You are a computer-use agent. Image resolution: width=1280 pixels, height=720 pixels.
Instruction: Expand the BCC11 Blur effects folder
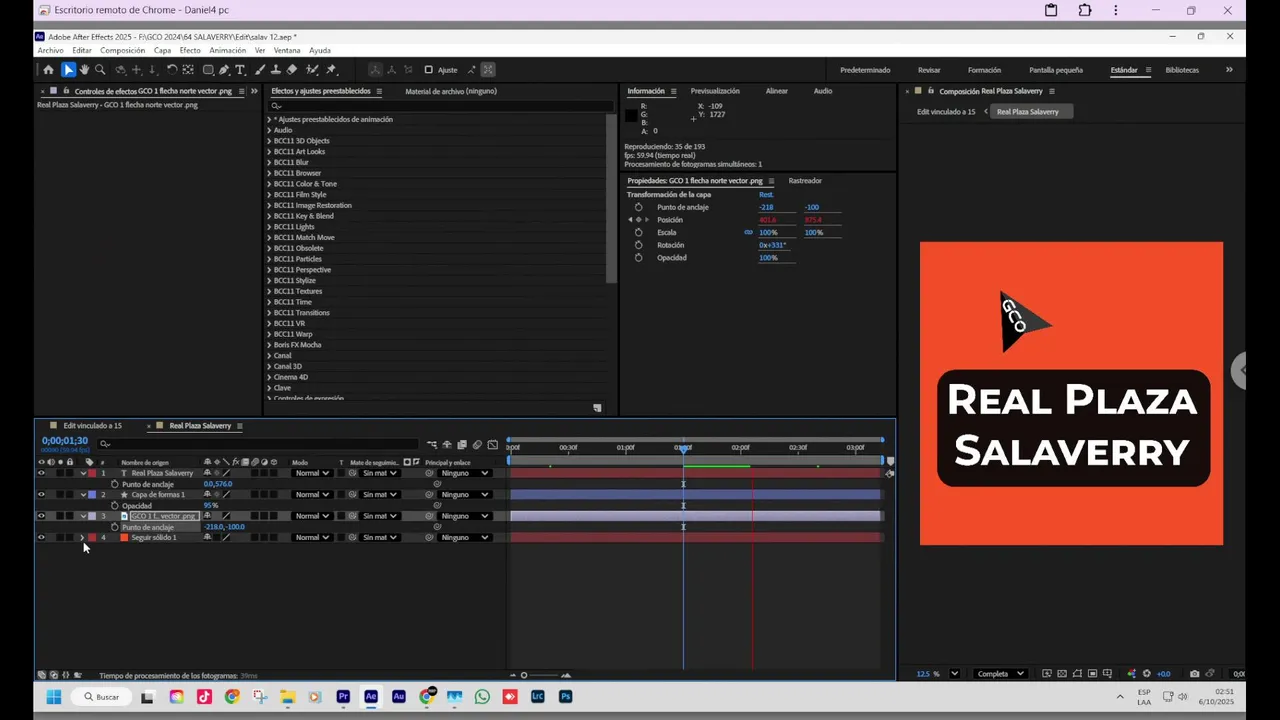[x=269, y=162]
